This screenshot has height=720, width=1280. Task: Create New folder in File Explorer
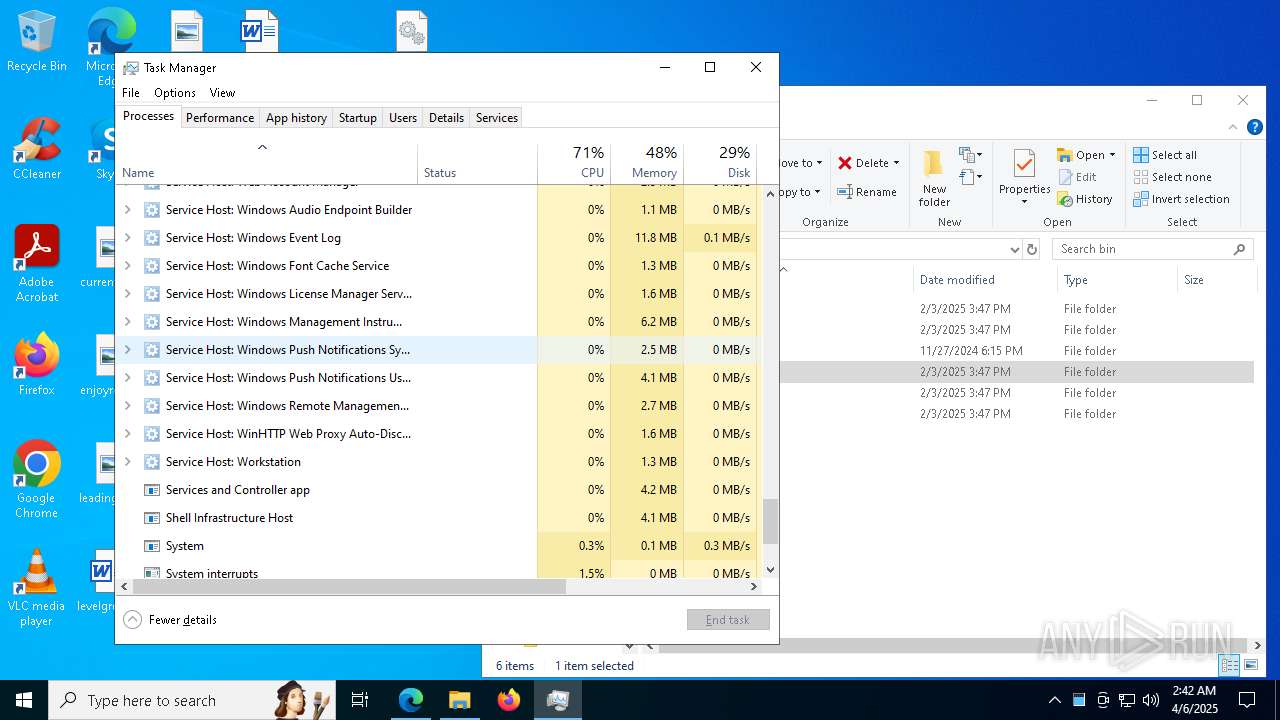click(x=934, y=179)
